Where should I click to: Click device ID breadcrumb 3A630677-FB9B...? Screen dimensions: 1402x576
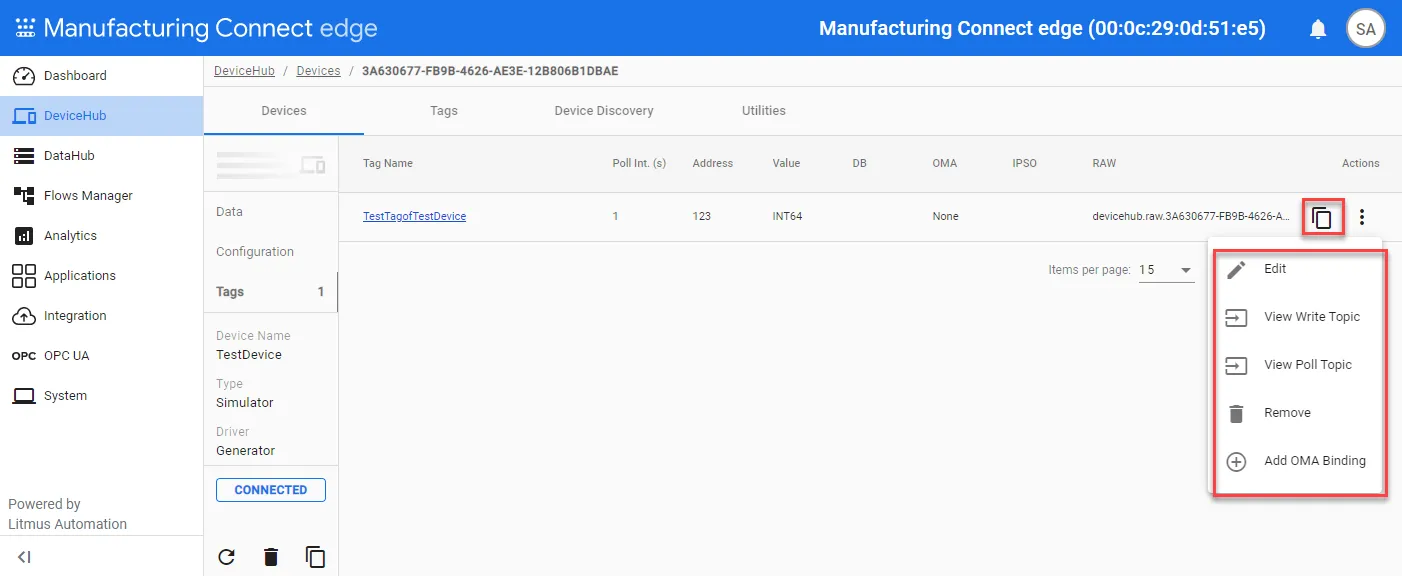point(490,71)
